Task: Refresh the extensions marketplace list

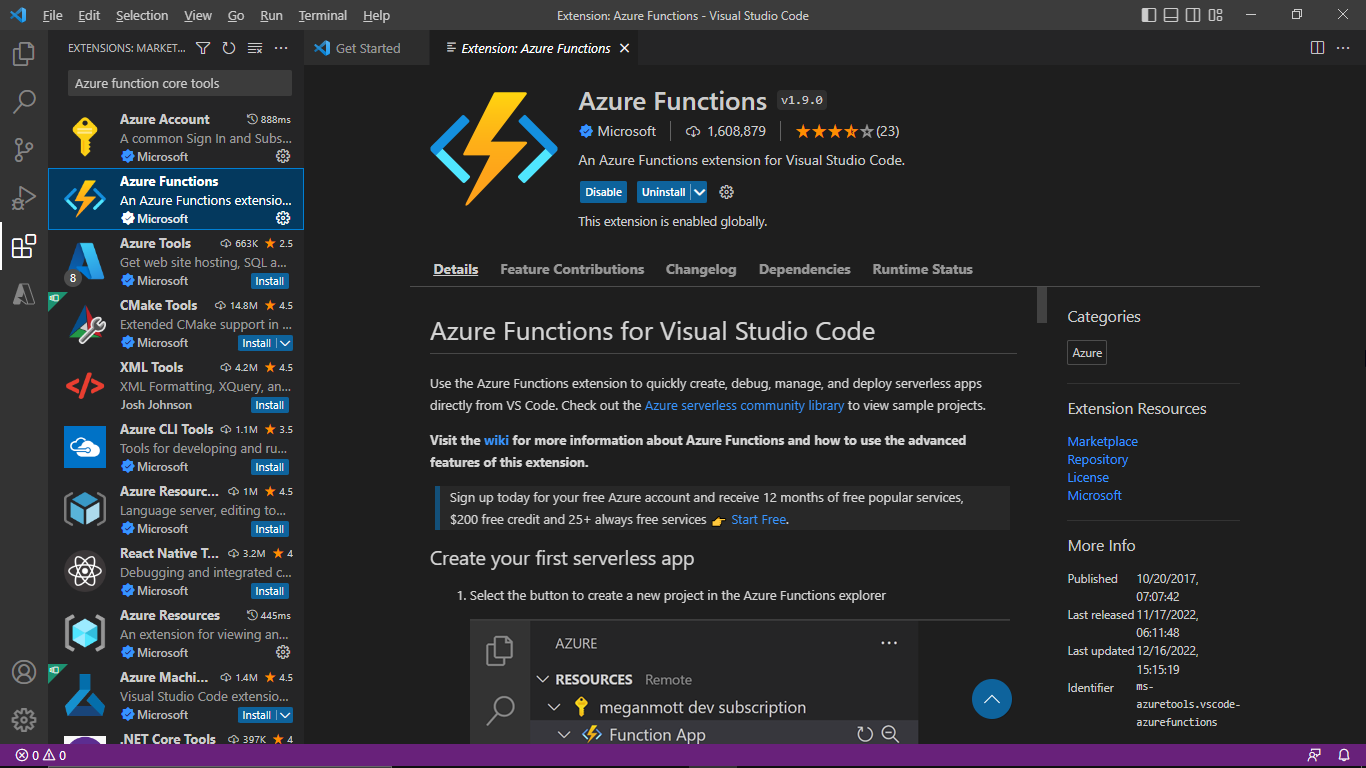Action: [x=228, y=47]
